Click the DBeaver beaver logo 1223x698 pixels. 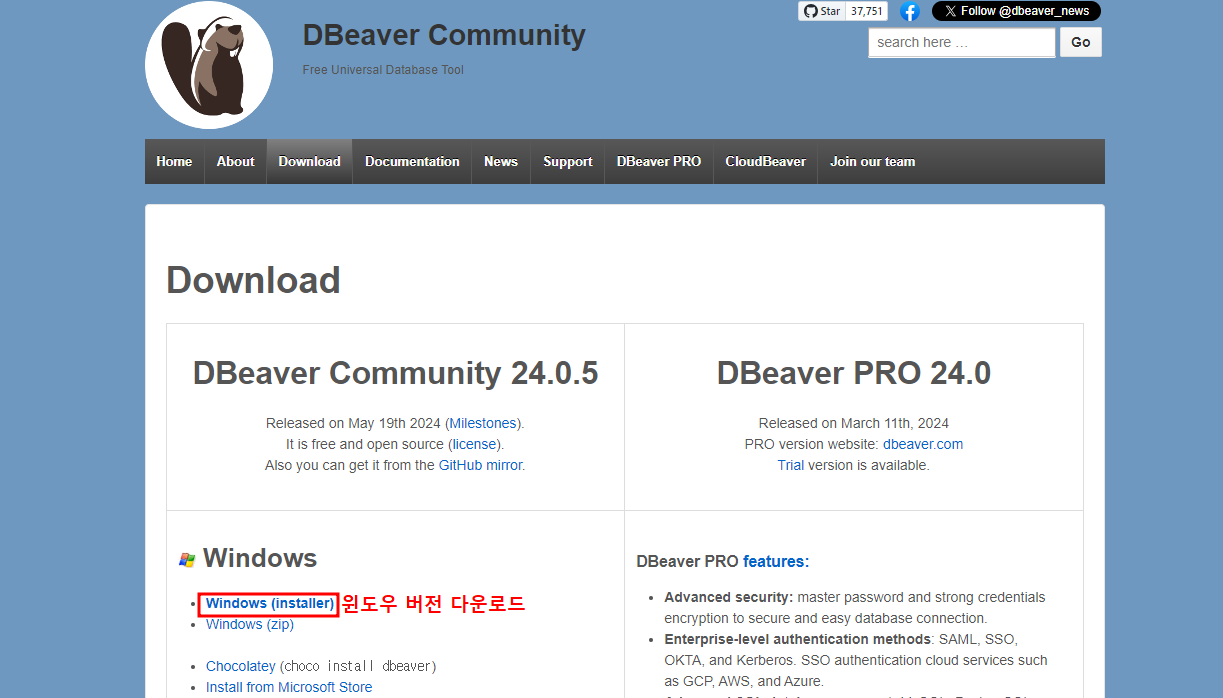(209, 65)
